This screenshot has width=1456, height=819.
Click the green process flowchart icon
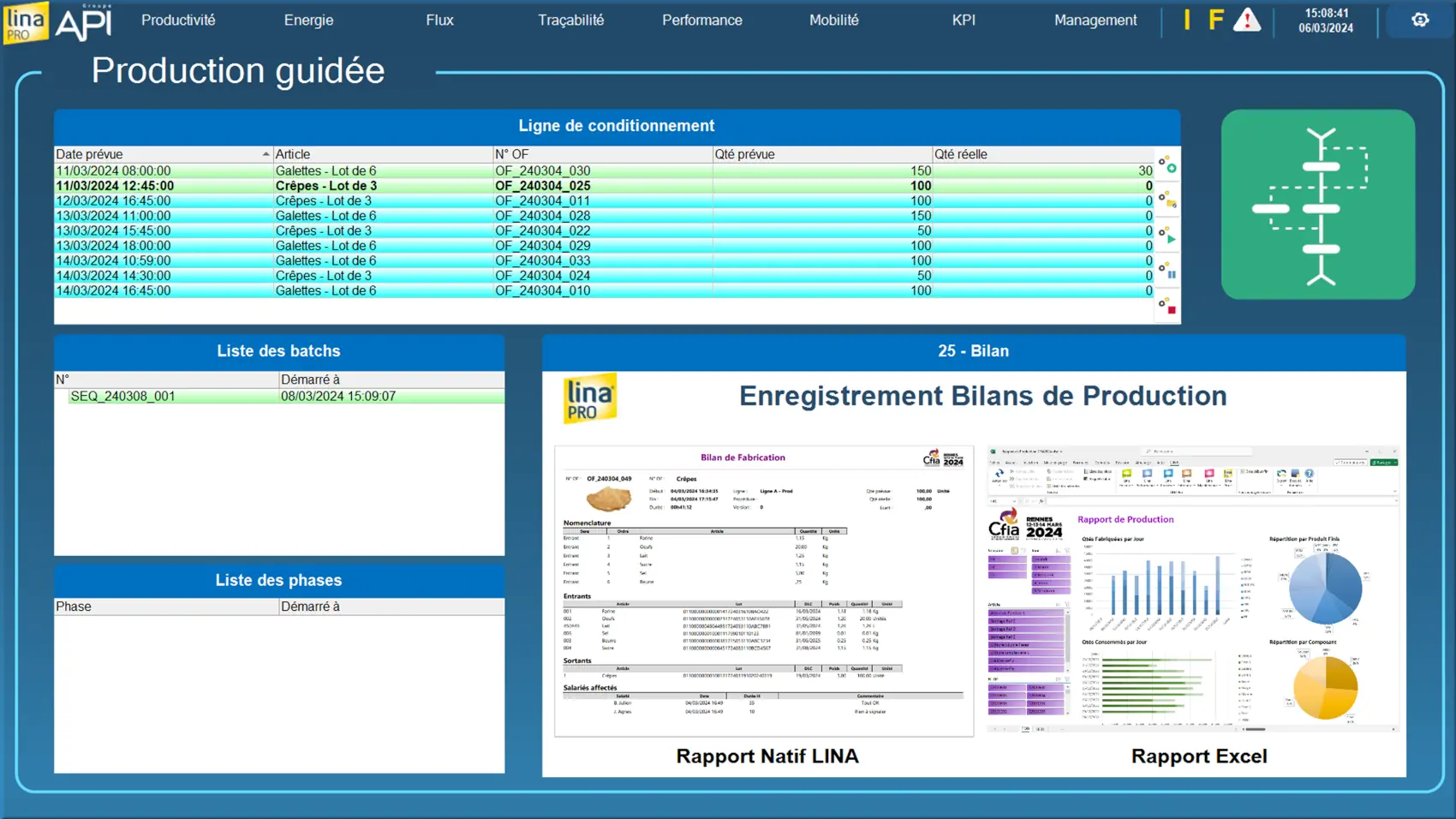click(1317, 205)
